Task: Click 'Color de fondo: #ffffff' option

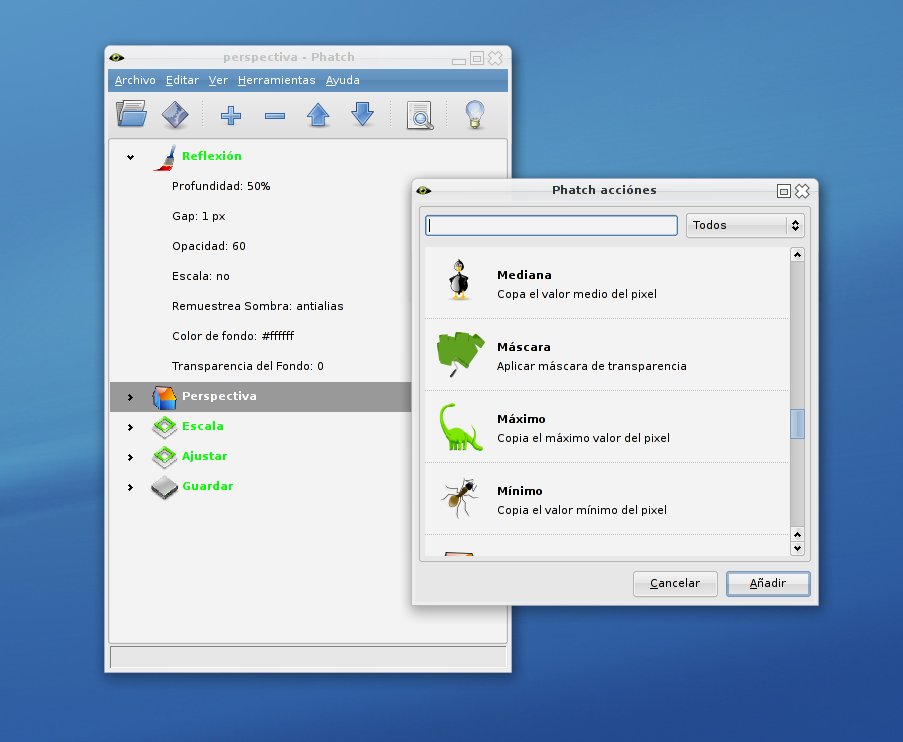Action: tap(233, 336)
